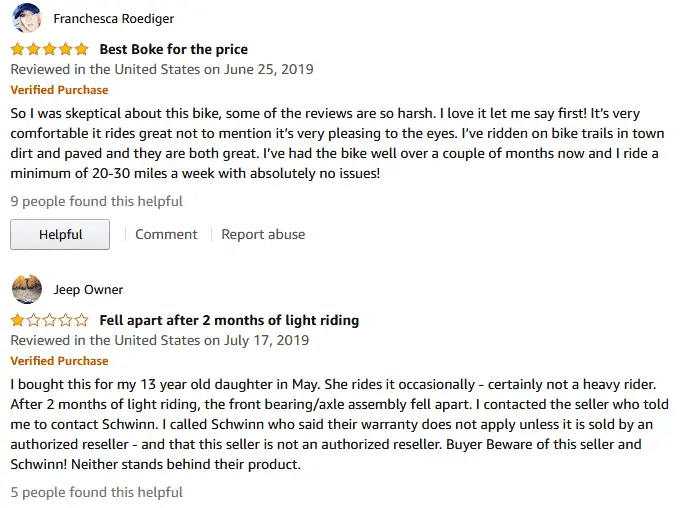This screenshot has width=688, height=508.
Task: Open the Franchesca Roediger reviewer name
Action: click(x=114, y=19)
